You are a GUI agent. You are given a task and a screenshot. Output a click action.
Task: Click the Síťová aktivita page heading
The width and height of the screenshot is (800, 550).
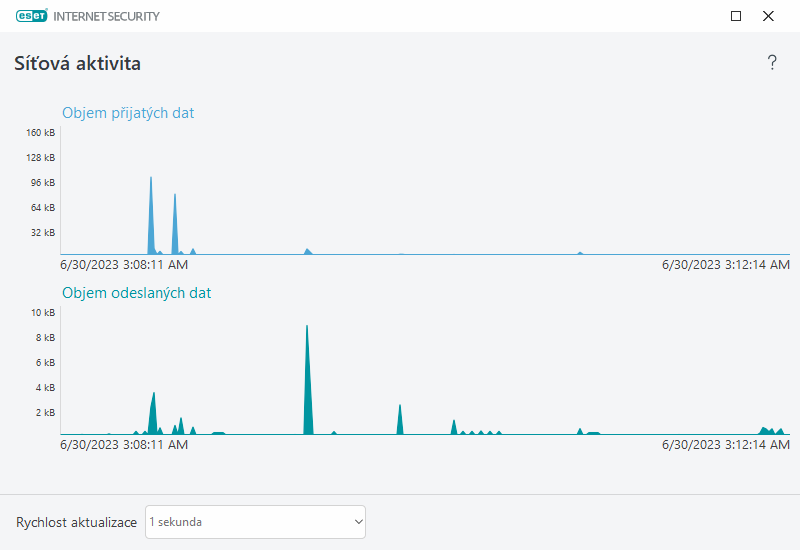tap(77, 64)
